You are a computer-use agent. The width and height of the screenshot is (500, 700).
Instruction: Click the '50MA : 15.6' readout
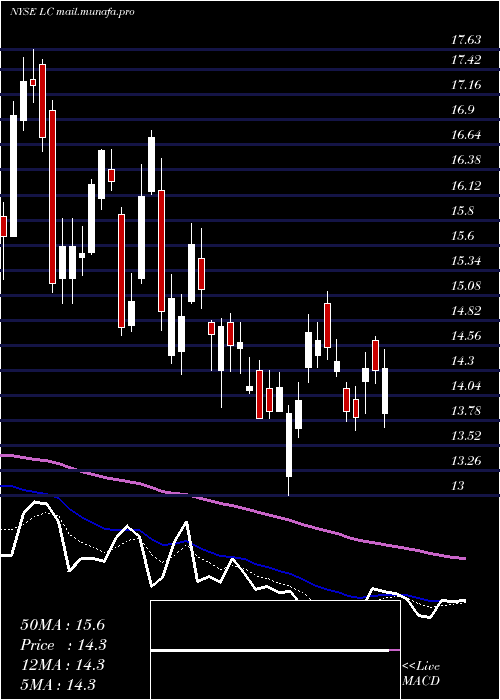coord(62,625)
